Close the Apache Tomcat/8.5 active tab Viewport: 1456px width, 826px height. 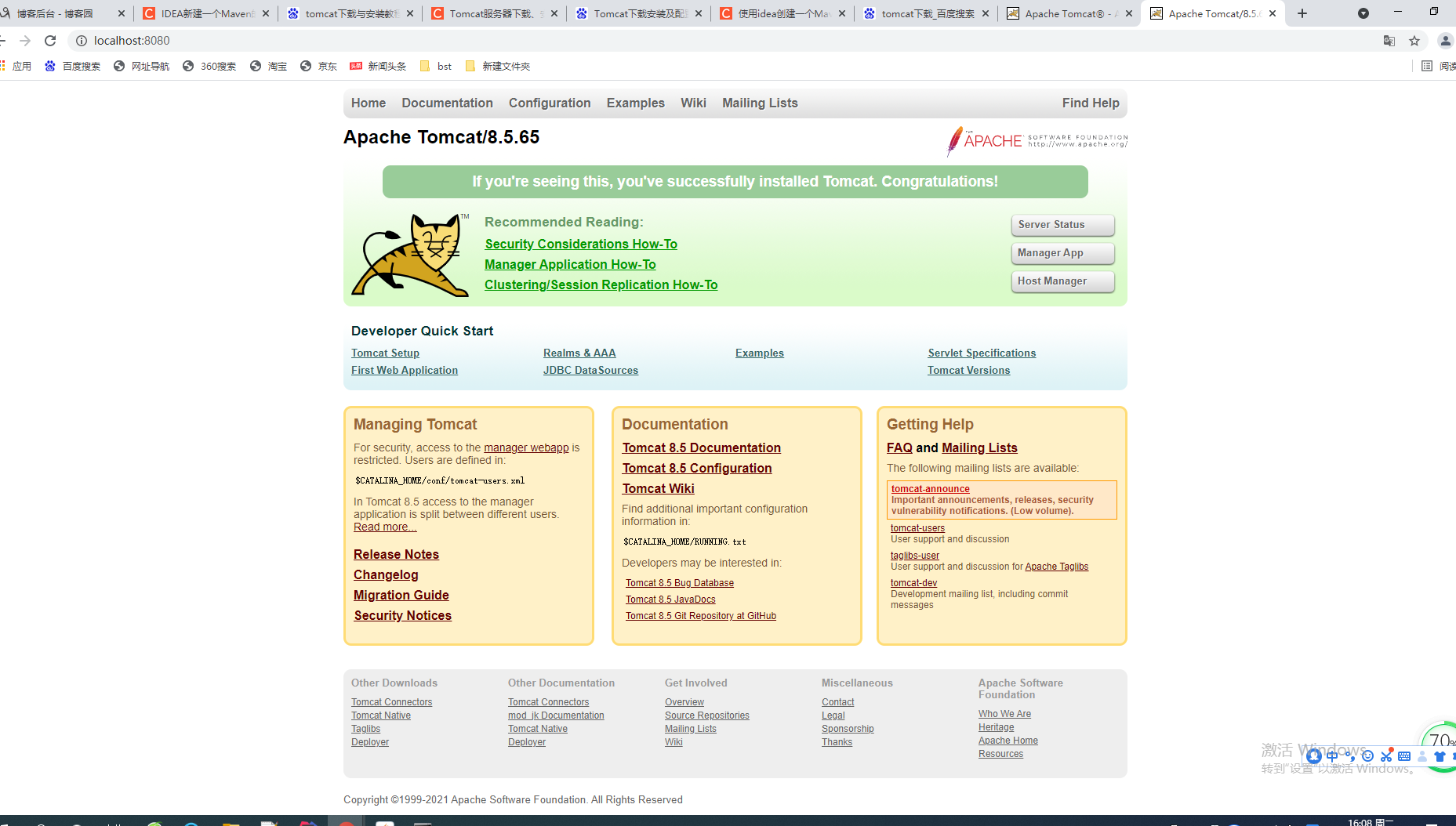coord(1273,13)
